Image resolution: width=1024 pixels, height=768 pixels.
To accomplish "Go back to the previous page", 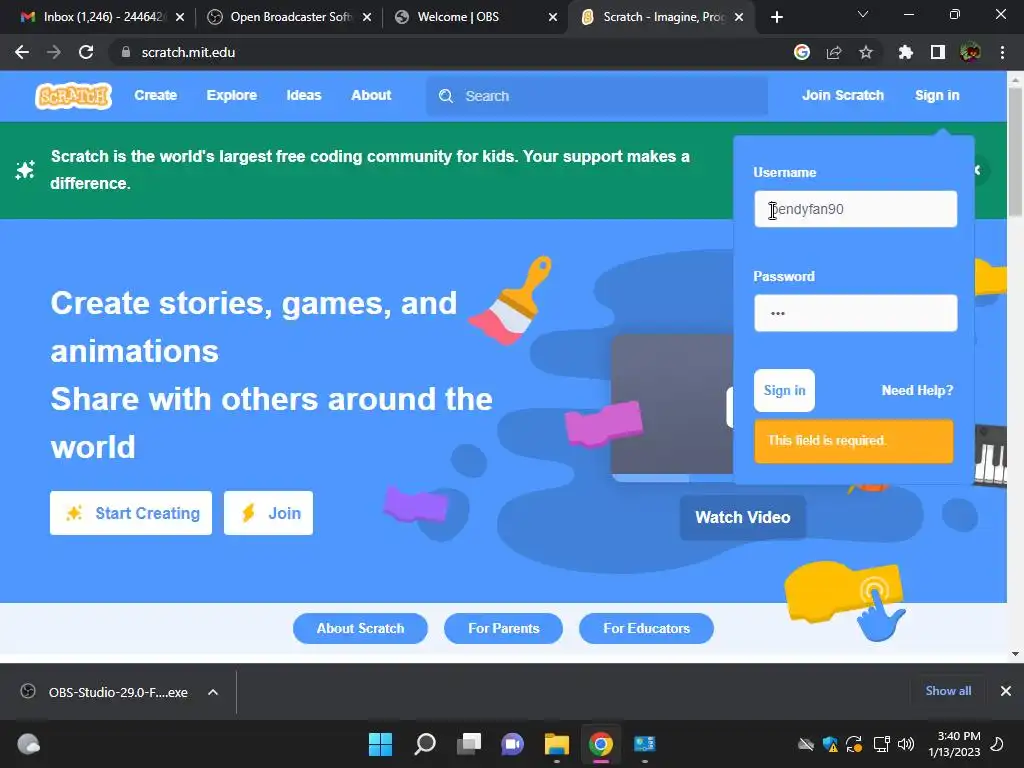I will tap(22, 52).
